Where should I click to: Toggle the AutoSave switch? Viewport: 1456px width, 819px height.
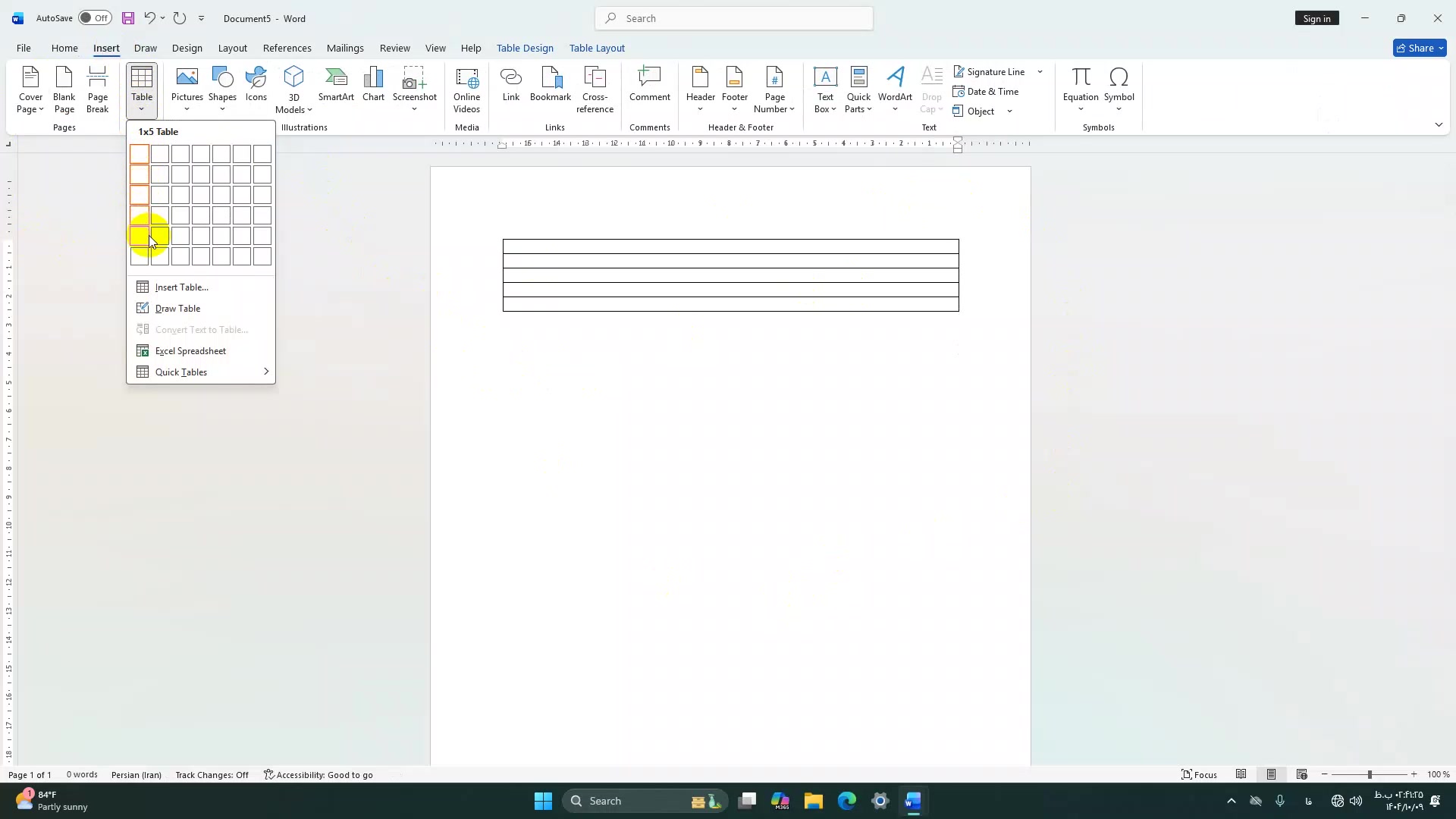(95, 18)
